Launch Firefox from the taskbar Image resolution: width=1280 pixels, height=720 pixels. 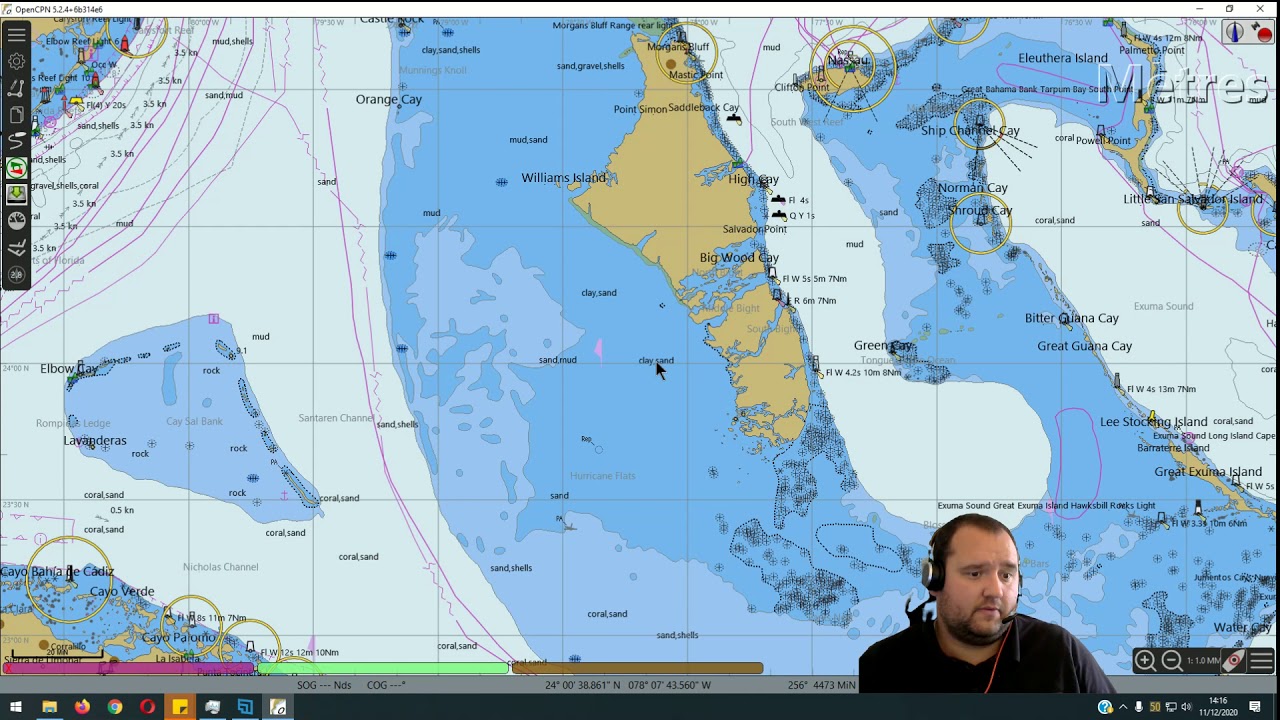[82, 708]
